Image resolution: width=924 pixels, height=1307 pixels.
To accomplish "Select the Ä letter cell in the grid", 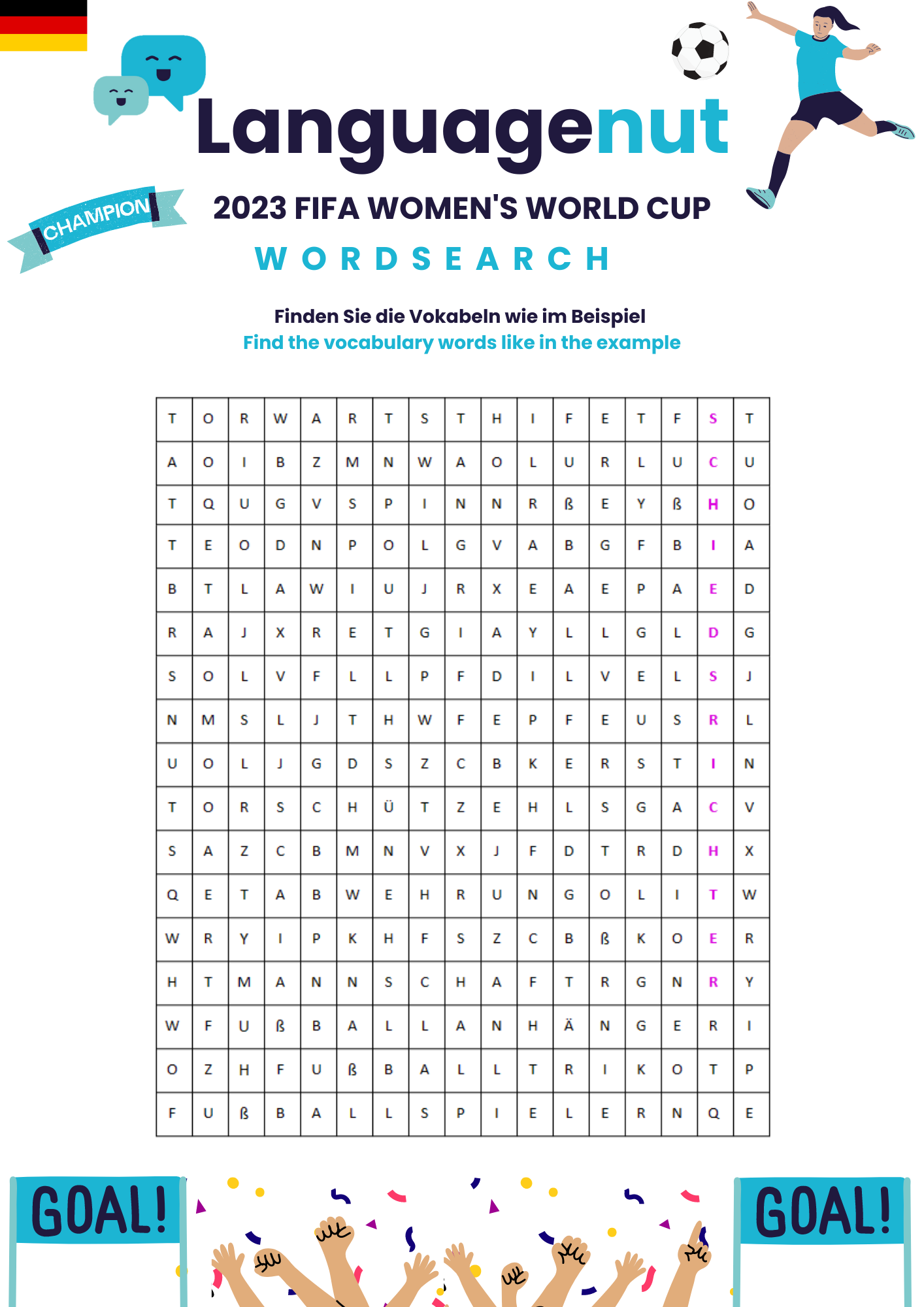I will tap(569, 1025).
